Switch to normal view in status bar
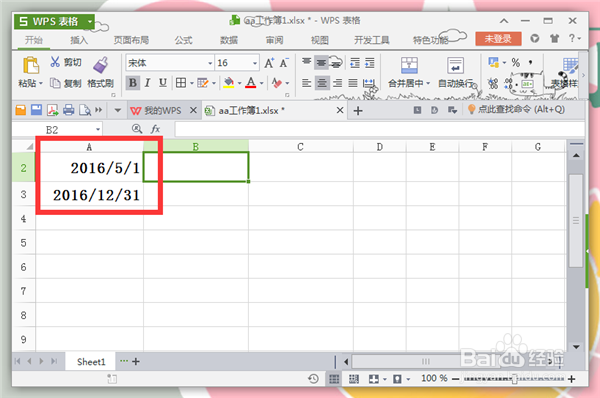The height and width of the screenshot is (398, 600). tap(334, 379)
